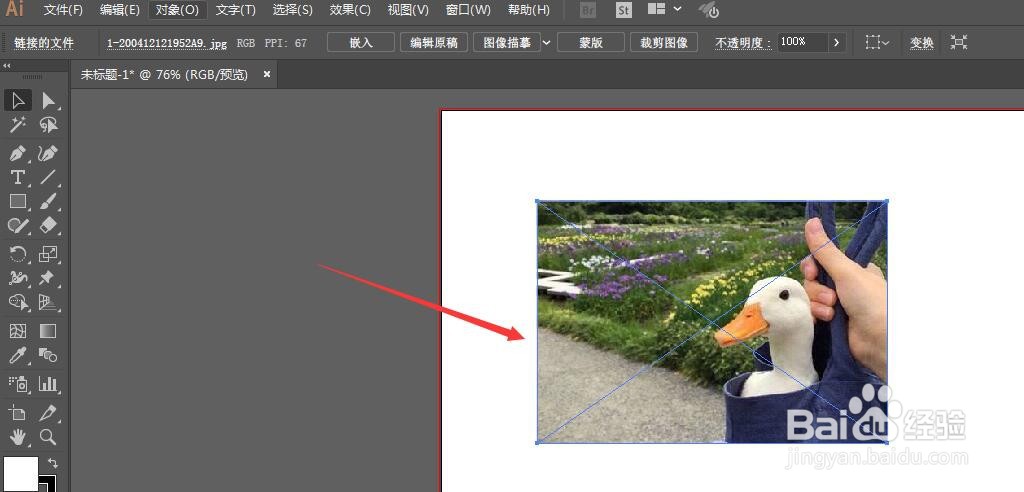Image resolution: width=1024 pixels, height=492 pixels.
Task: Open the 窗口(W) menu
Action: 468,10
